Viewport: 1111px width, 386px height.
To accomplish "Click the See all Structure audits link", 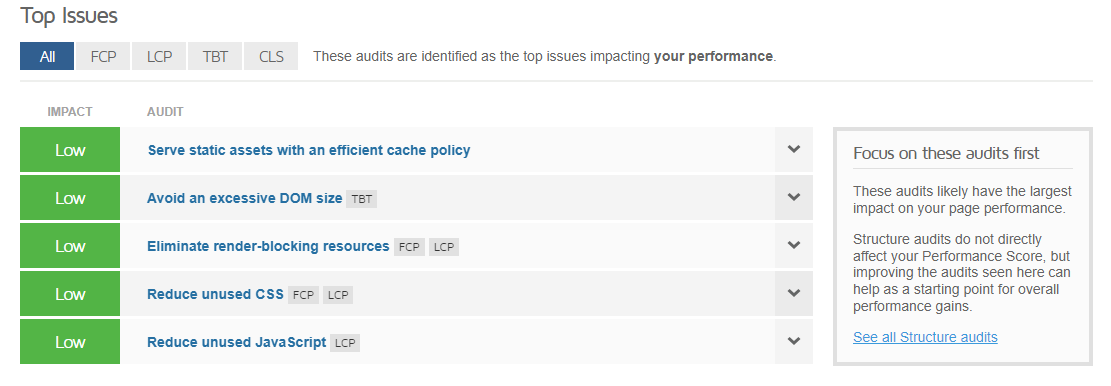I will tap(925, 337).
